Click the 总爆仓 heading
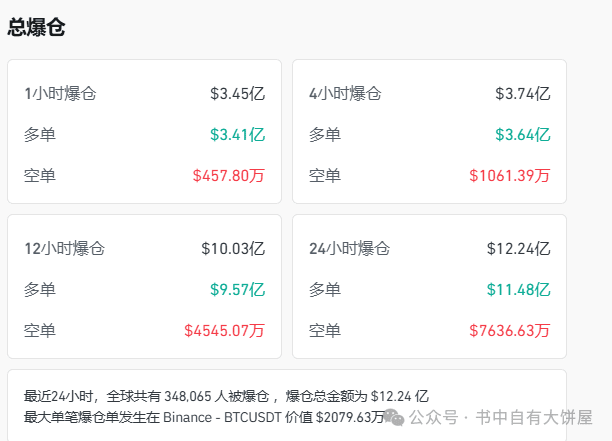The image size is (612, 441). pyautogui.click(x=36, y=27)
